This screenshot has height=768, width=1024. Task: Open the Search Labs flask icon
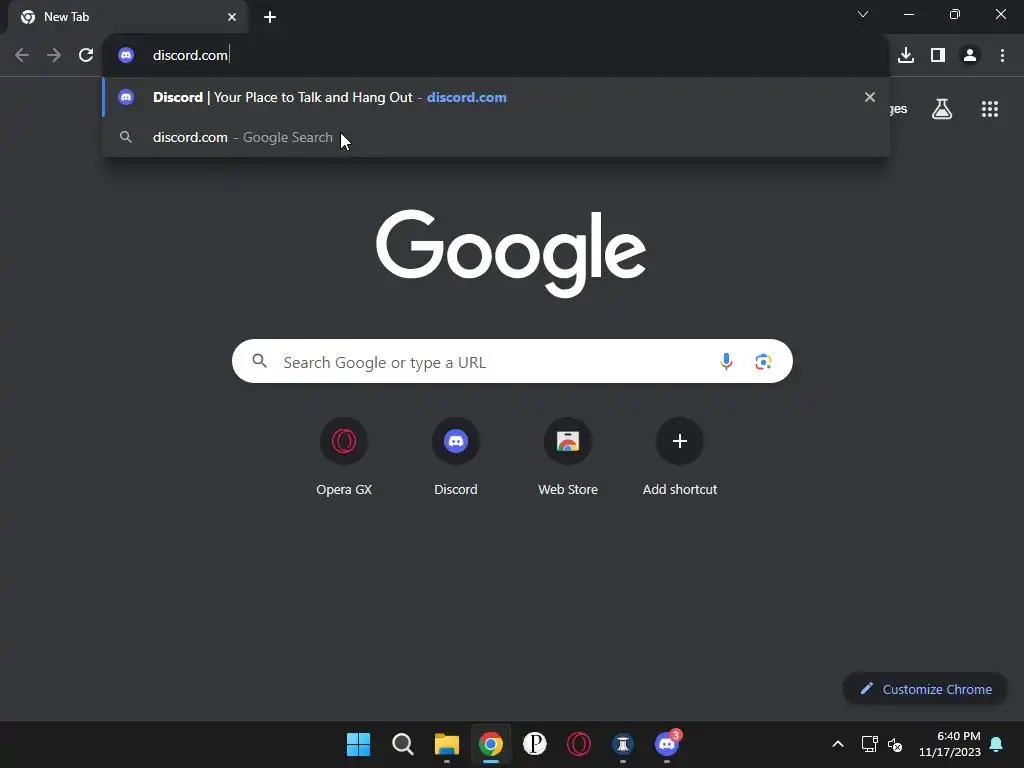click(x=942, y=109)
